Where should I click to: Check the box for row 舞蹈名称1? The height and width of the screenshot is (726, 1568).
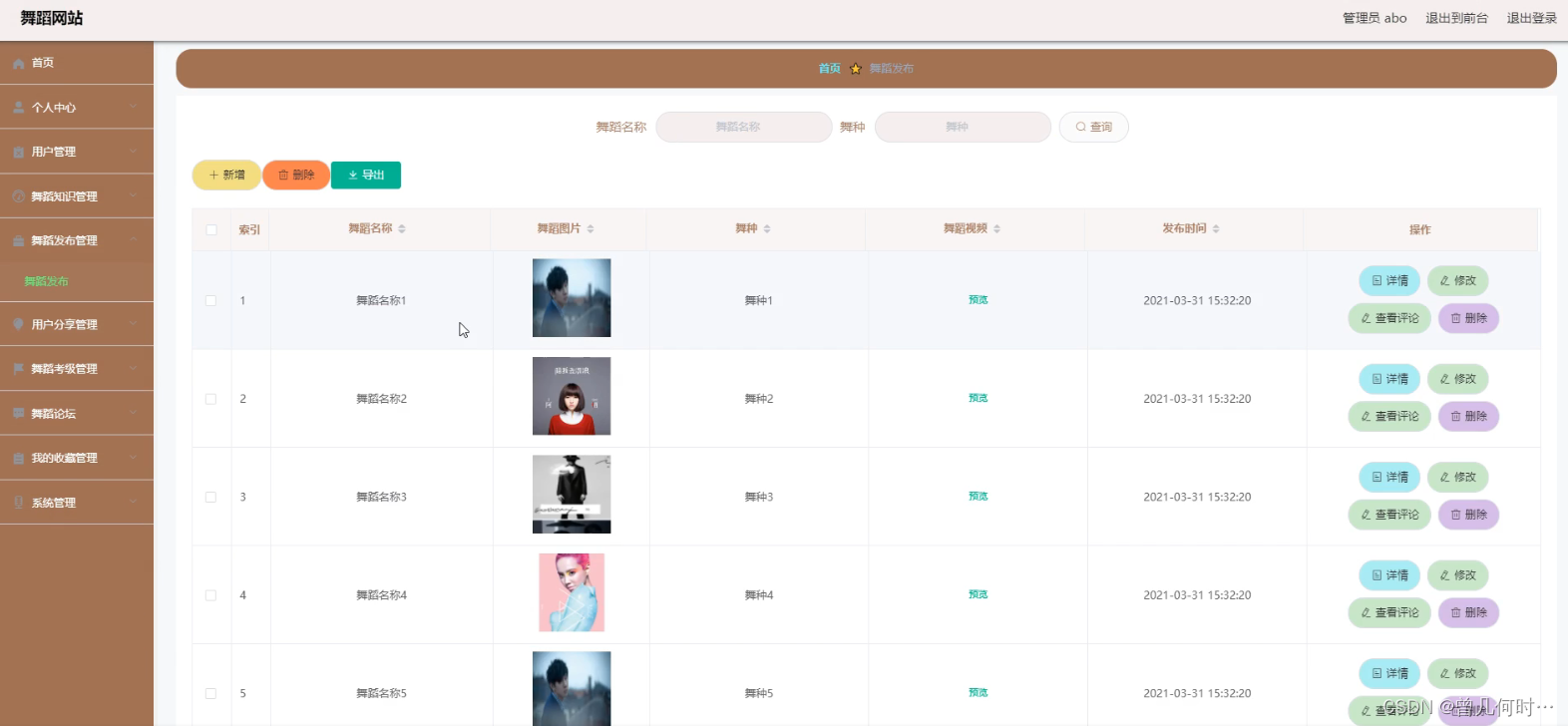[211, 300]
